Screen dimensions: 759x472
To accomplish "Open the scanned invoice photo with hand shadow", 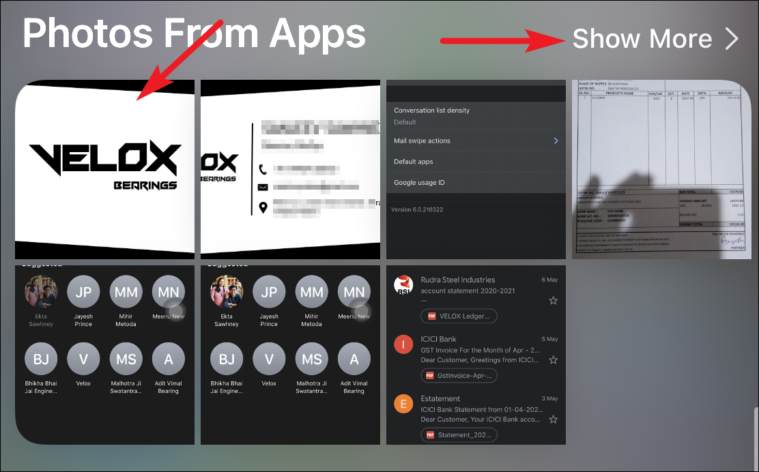I will tap(661, 169).
